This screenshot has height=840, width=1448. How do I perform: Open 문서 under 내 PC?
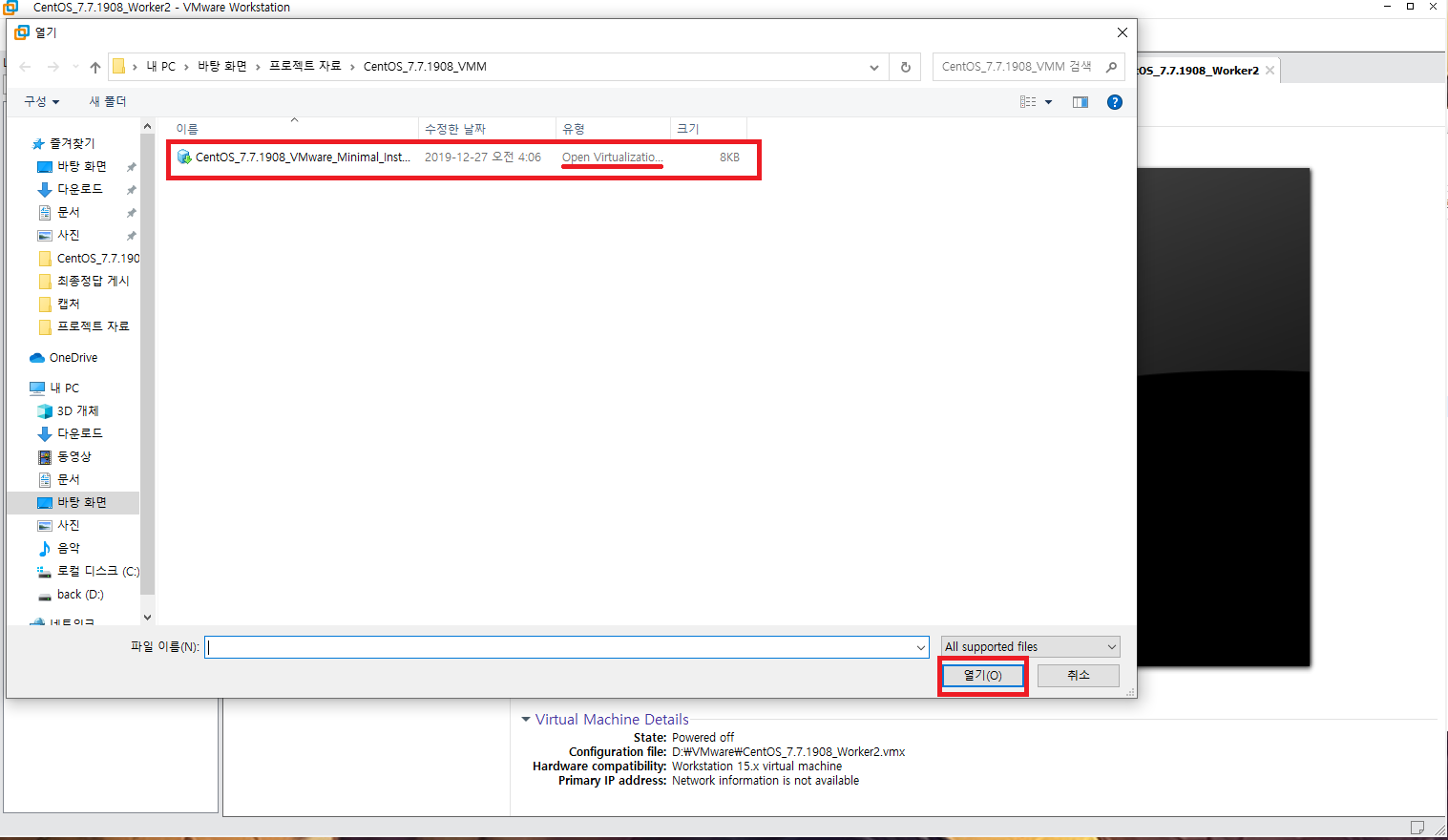(x=68, y=479)
